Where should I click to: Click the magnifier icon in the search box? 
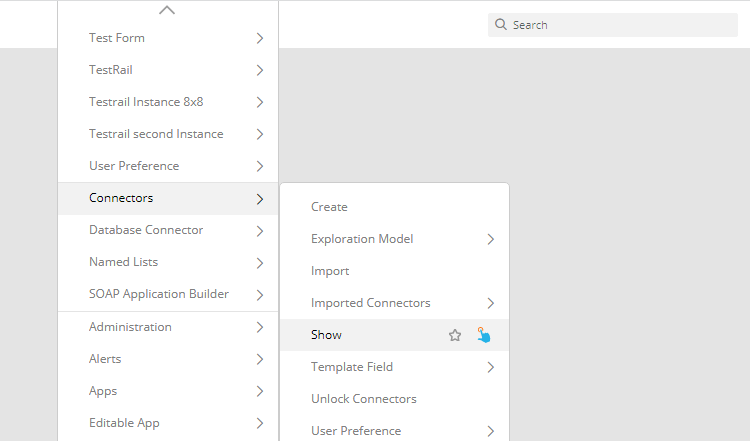pyautogui.click(x=500, y=24)
